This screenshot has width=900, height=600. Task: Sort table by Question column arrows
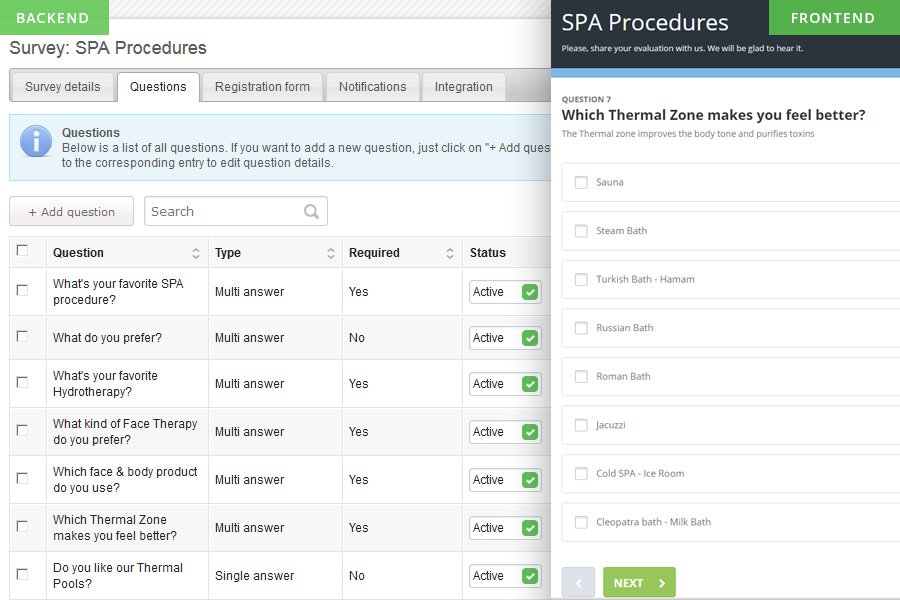(196, 253)
